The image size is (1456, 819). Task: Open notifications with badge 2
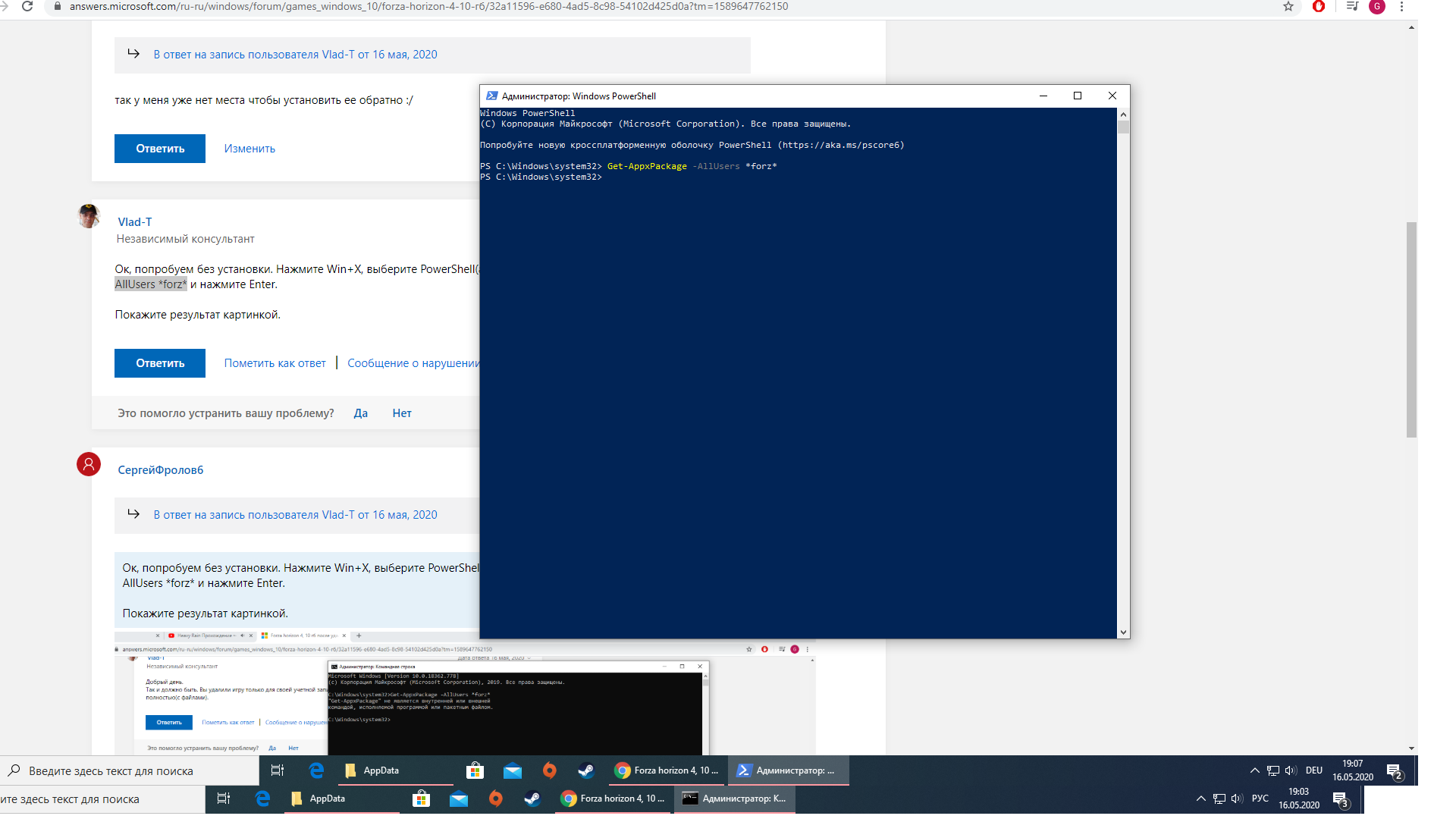point(1395,772)
